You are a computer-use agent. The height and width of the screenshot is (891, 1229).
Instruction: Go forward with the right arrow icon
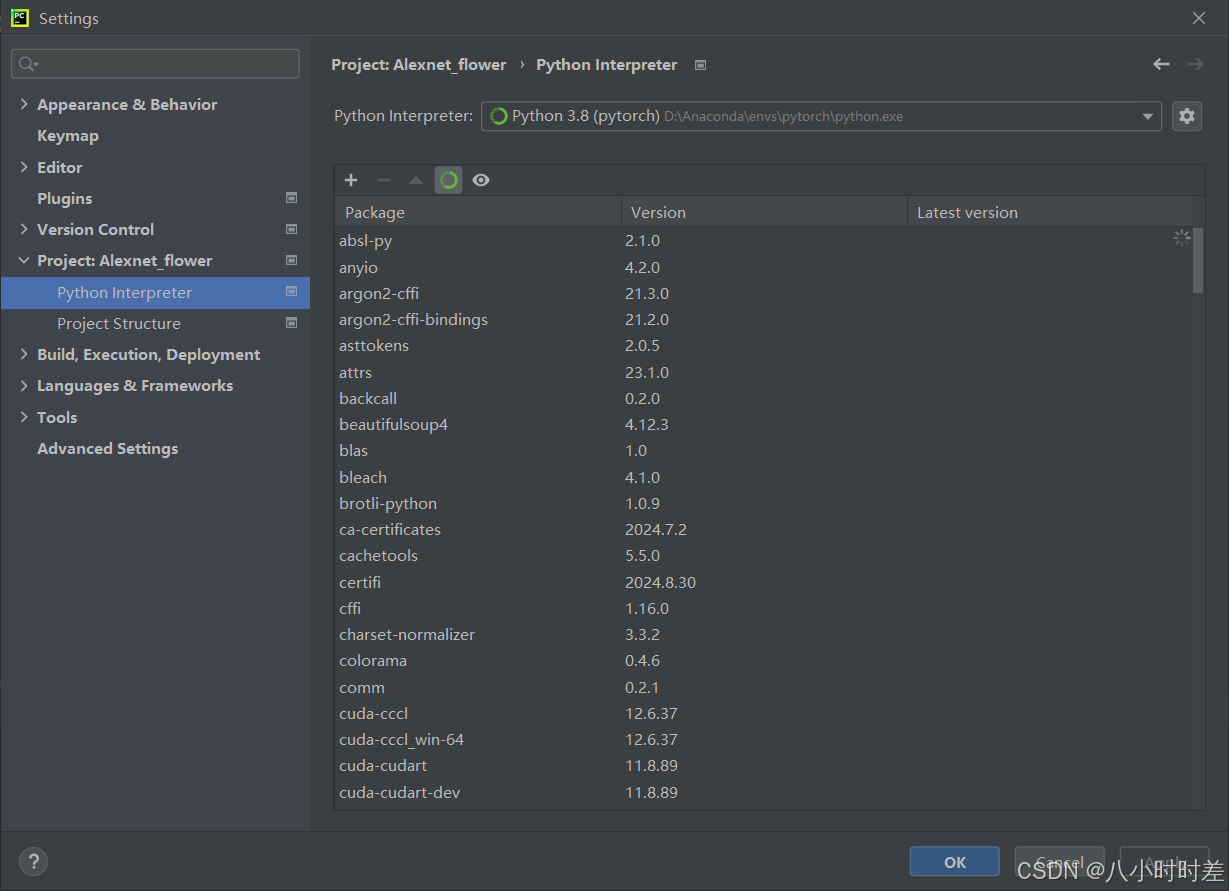pyautogui.click(x=1195, y=64)
